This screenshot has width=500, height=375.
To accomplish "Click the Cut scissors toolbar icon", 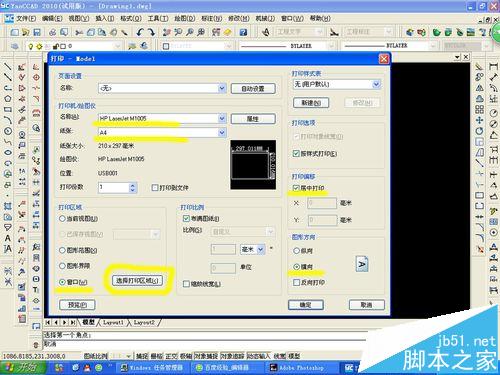I will pyautogui.click(x=79, y=32).
